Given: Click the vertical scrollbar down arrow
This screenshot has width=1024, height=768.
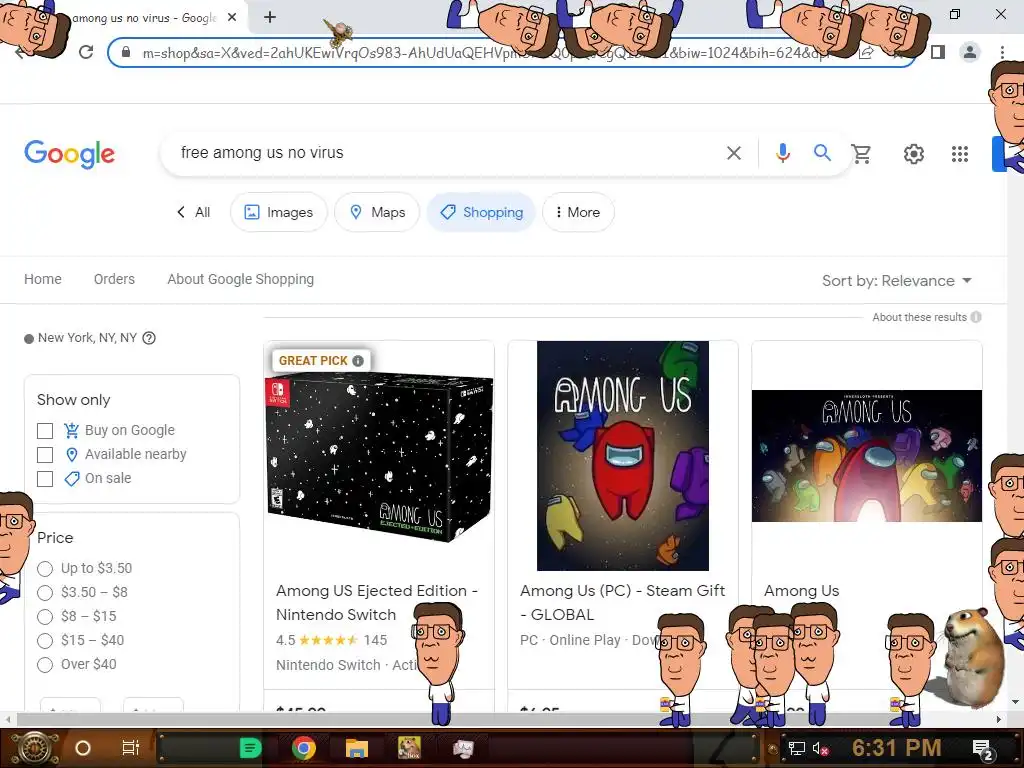Looking at the screenshot, I should 1015,701.
